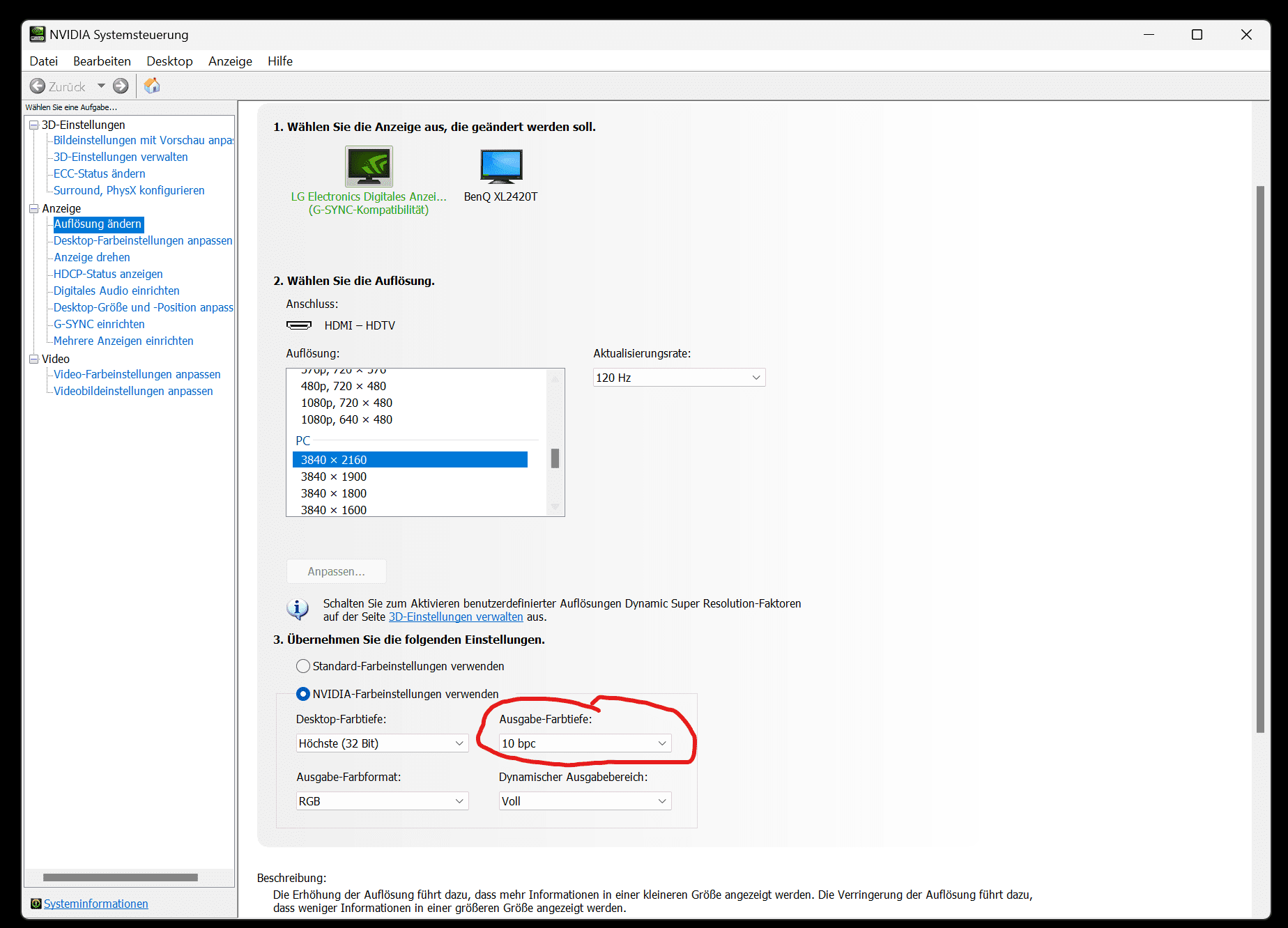Click the Forward arrow icon in toolbar
The height and width of the screenshot is (928, 1288).
click(x=121, y=86)
